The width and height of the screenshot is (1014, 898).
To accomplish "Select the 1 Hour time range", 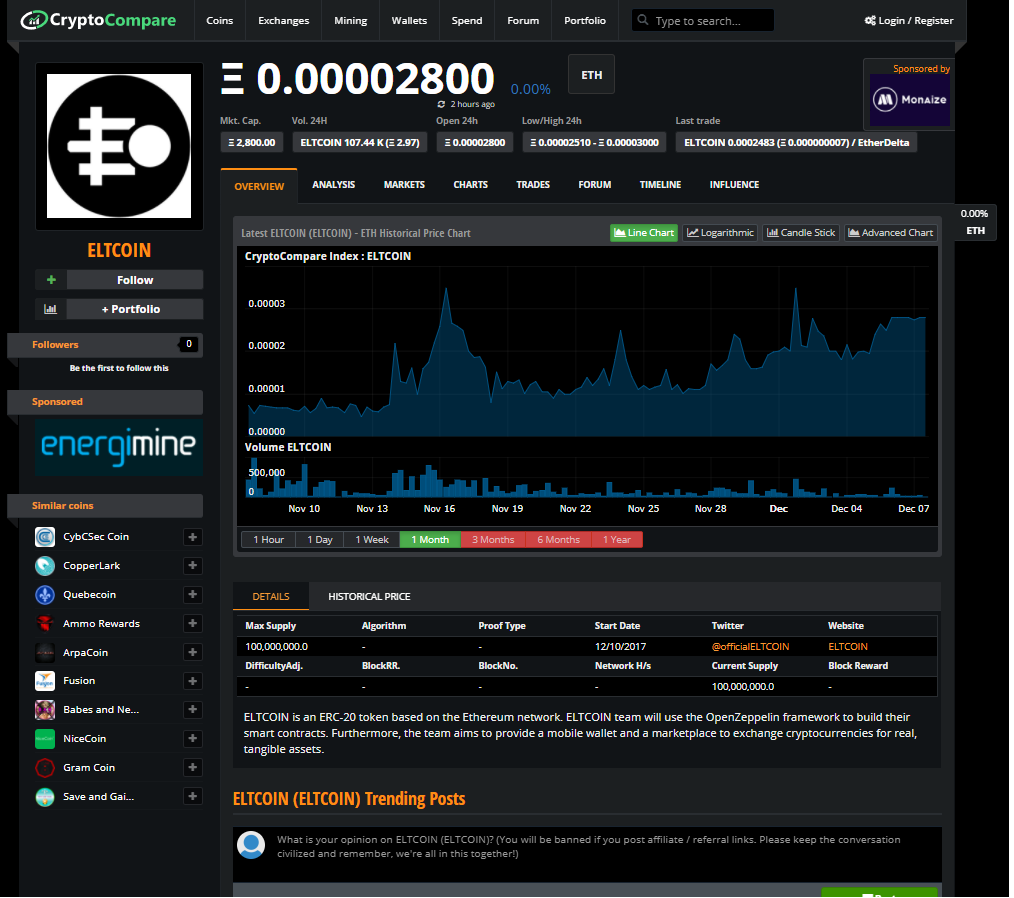I will point(268,540).
